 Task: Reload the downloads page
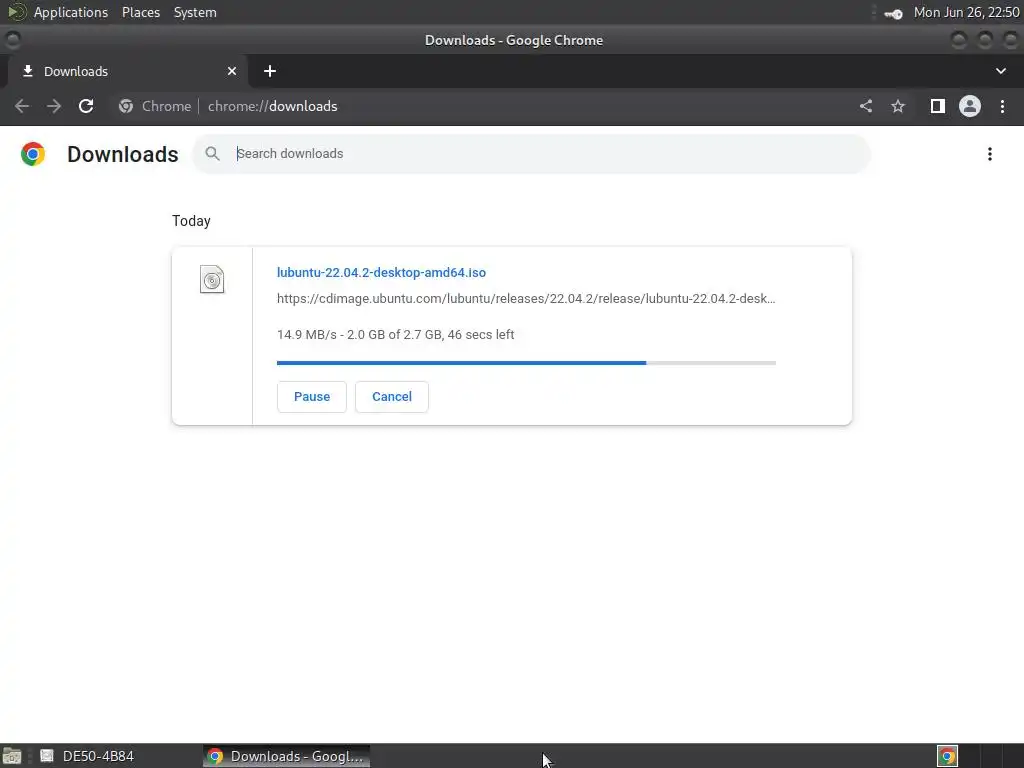click(86, 106)
